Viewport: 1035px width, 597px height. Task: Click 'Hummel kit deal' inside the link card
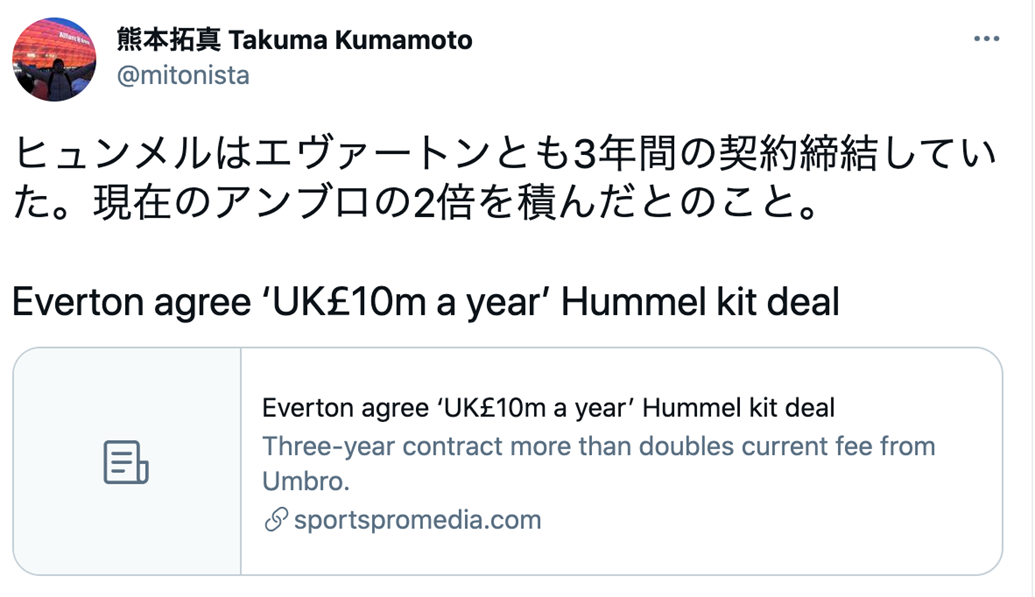point(738,408)
